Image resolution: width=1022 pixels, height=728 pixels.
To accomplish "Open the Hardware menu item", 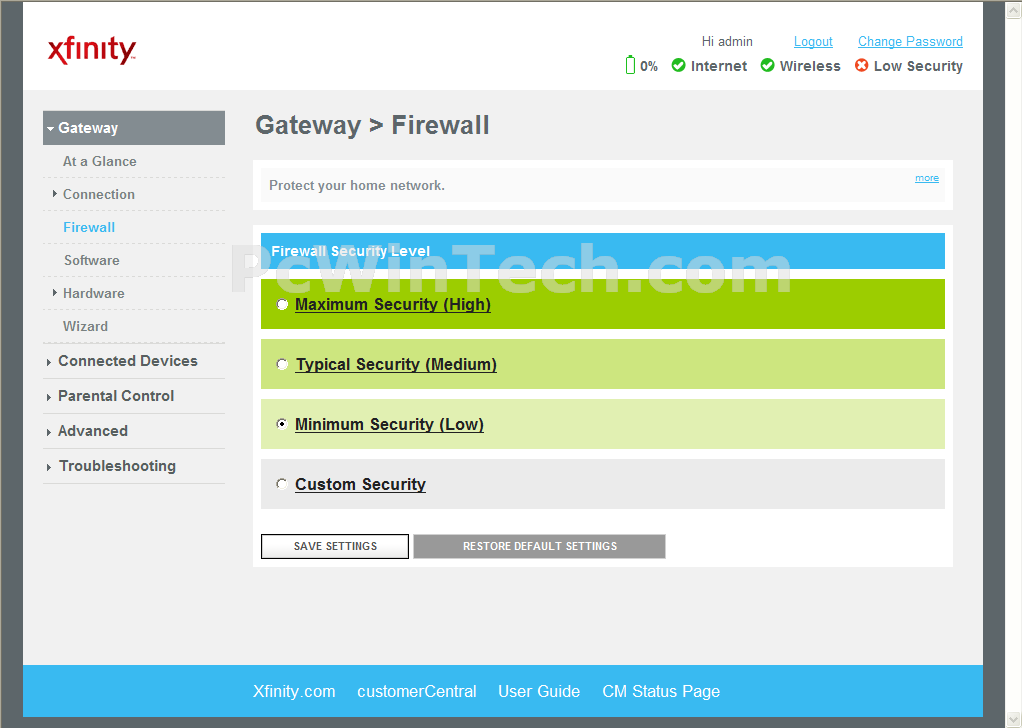I will tap(94, 293).
